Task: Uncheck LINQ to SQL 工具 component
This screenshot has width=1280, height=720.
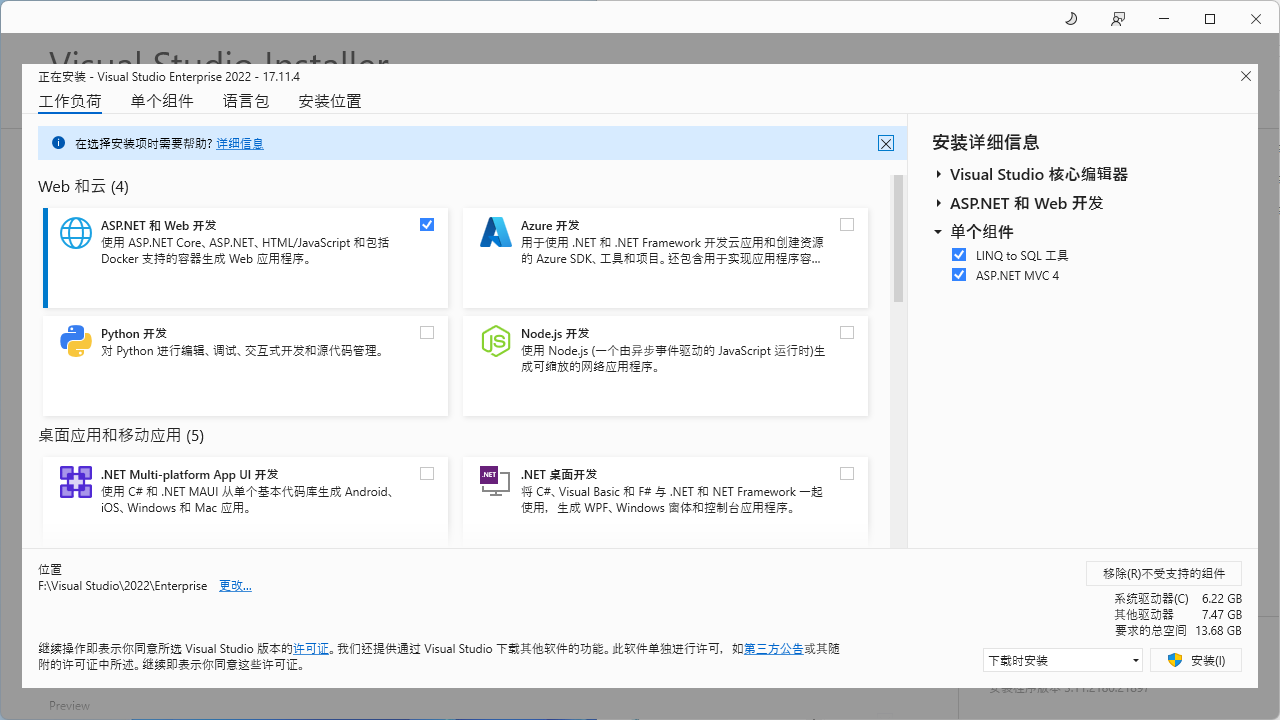Action: click(960, 255)
